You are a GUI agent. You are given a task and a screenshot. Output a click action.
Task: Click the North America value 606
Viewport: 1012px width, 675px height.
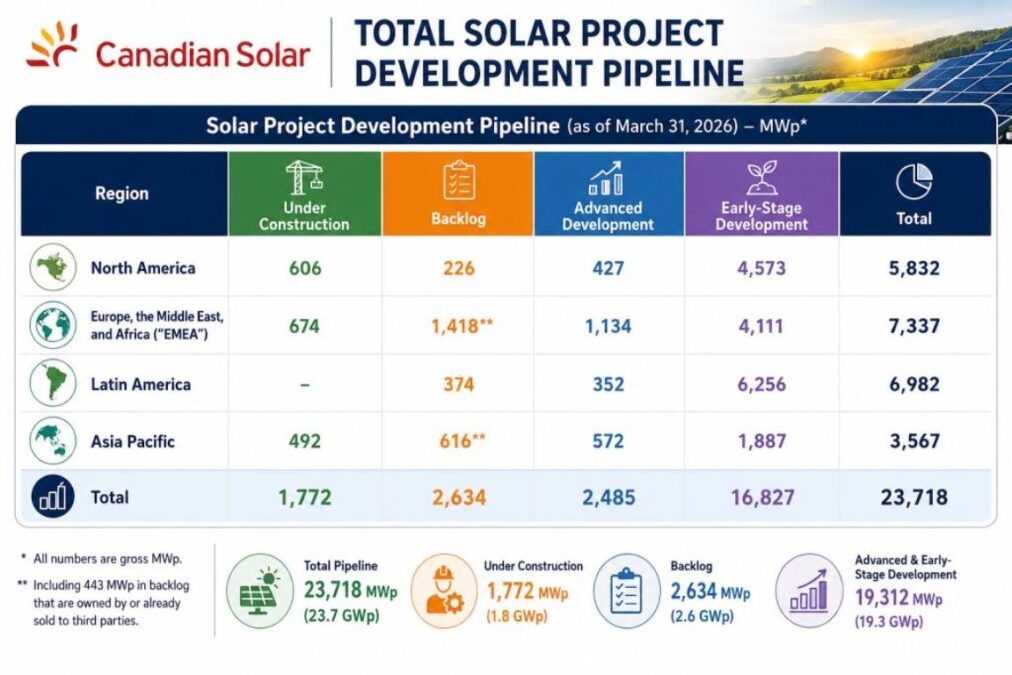click(305, 268)
